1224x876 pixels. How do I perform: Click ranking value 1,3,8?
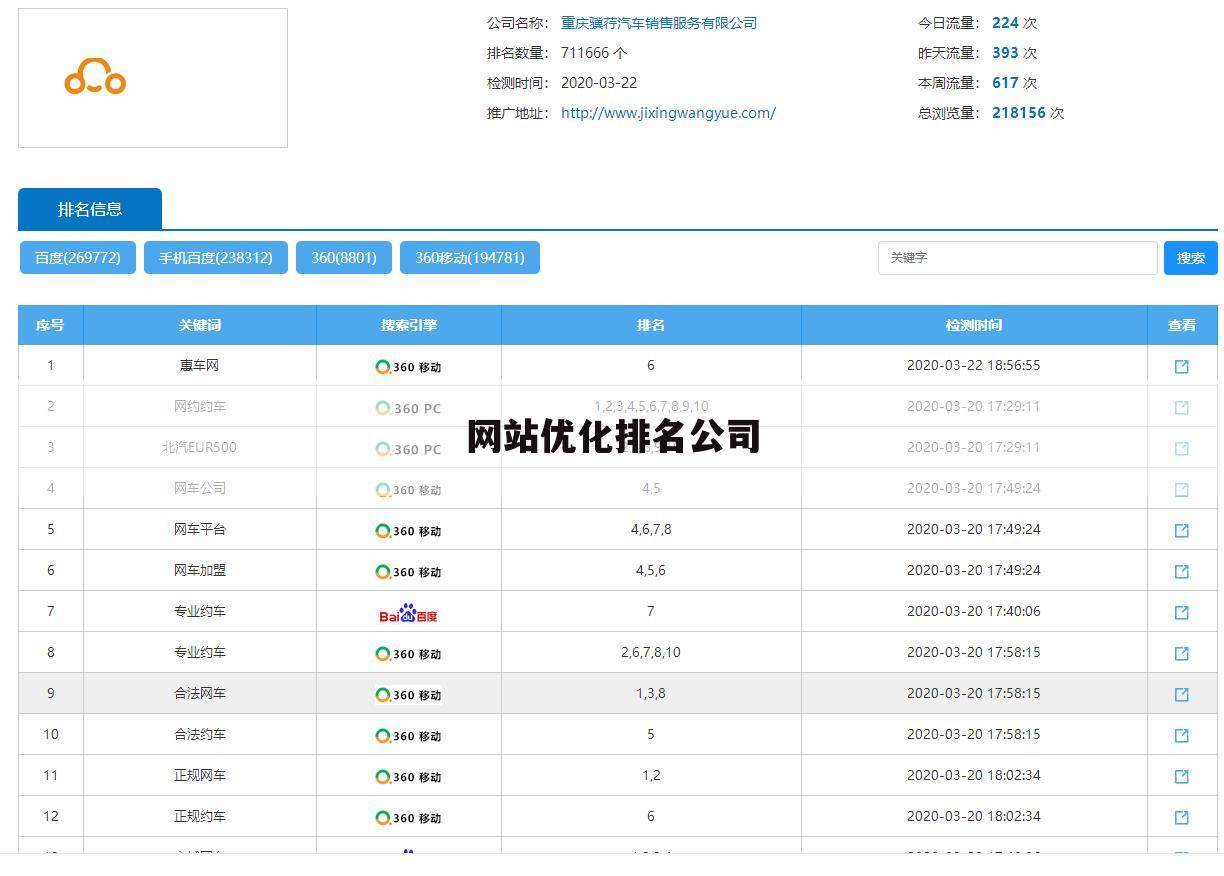(x=651, y=694)
